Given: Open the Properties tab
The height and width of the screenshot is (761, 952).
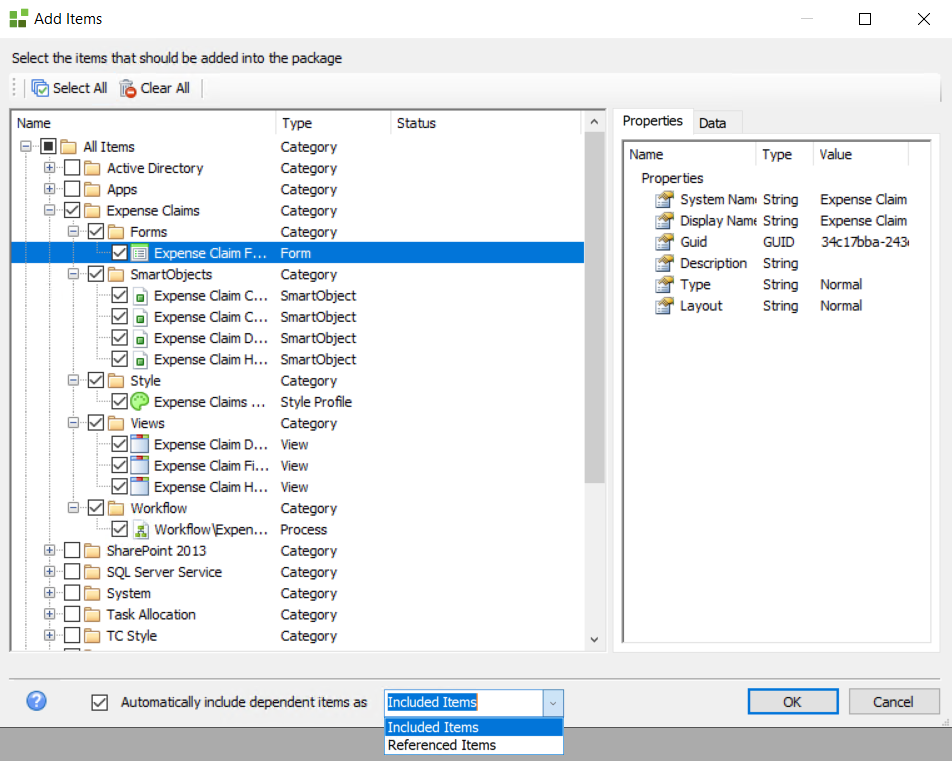Looking at the screenshot, I should tap(652, 121).
